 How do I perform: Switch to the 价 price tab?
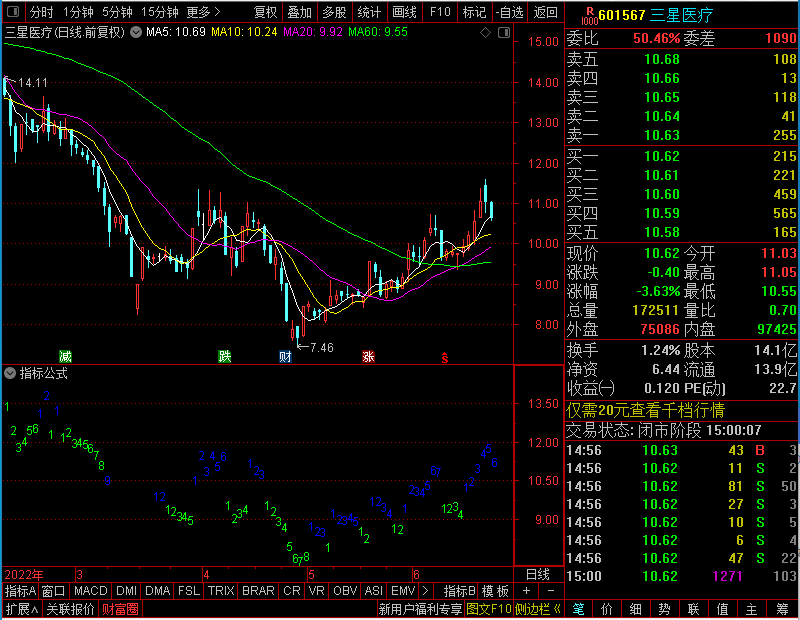pyautogui.click(x=607, y=609)
